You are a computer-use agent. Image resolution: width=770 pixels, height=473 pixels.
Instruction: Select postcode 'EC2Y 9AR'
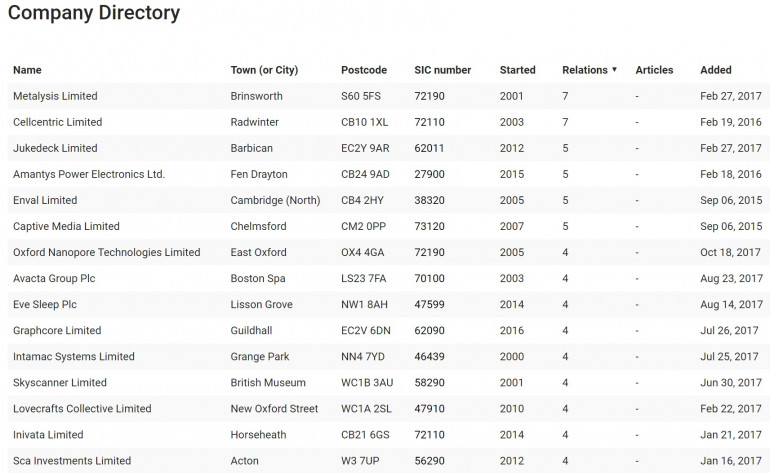[365, 148]
